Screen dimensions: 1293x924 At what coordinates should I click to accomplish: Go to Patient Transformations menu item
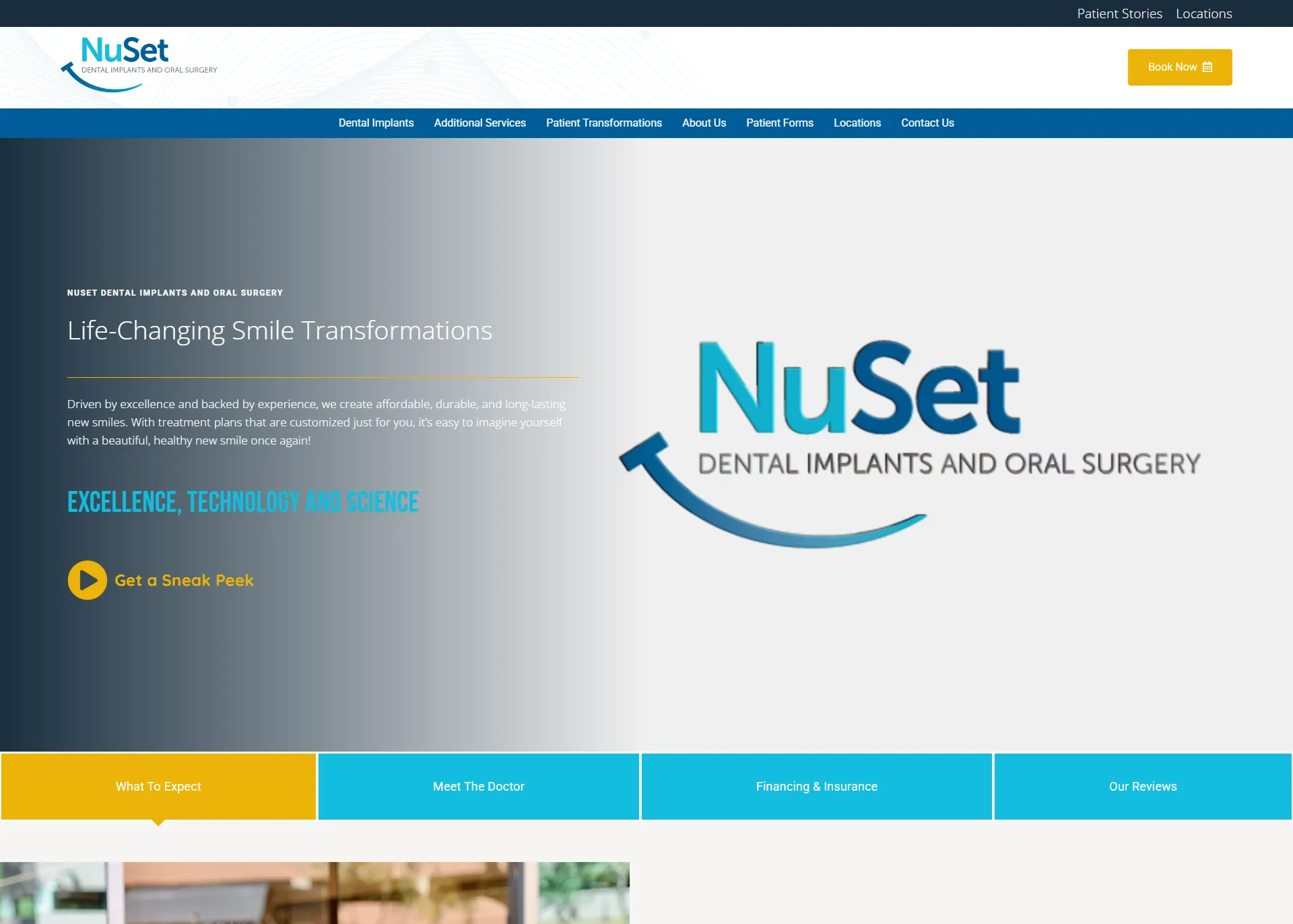(603, 123)
